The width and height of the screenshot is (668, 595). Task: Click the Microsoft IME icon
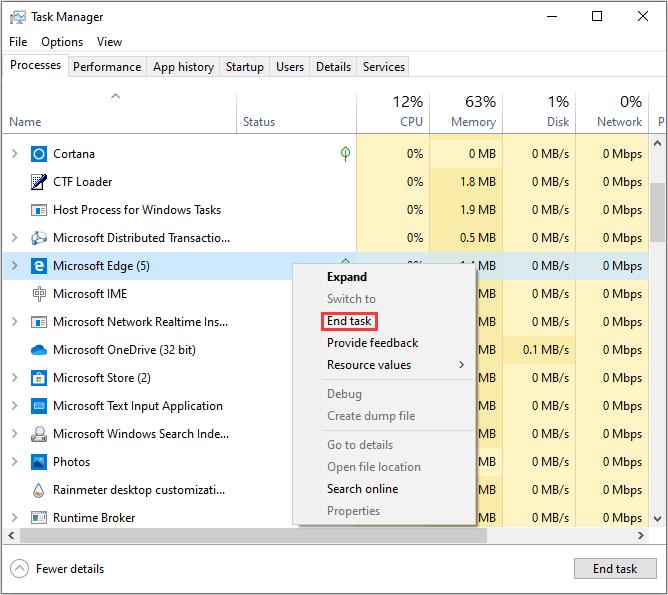click(x=39, y=294)
